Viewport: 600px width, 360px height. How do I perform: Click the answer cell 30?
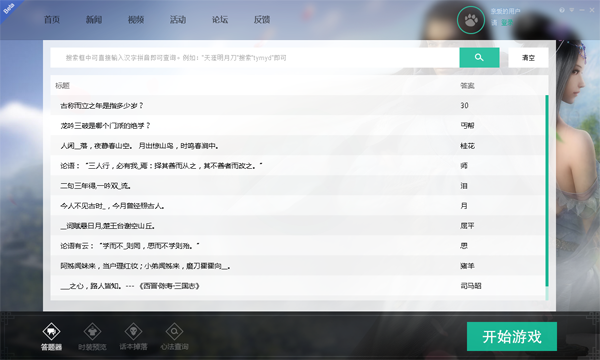[464, 105]
